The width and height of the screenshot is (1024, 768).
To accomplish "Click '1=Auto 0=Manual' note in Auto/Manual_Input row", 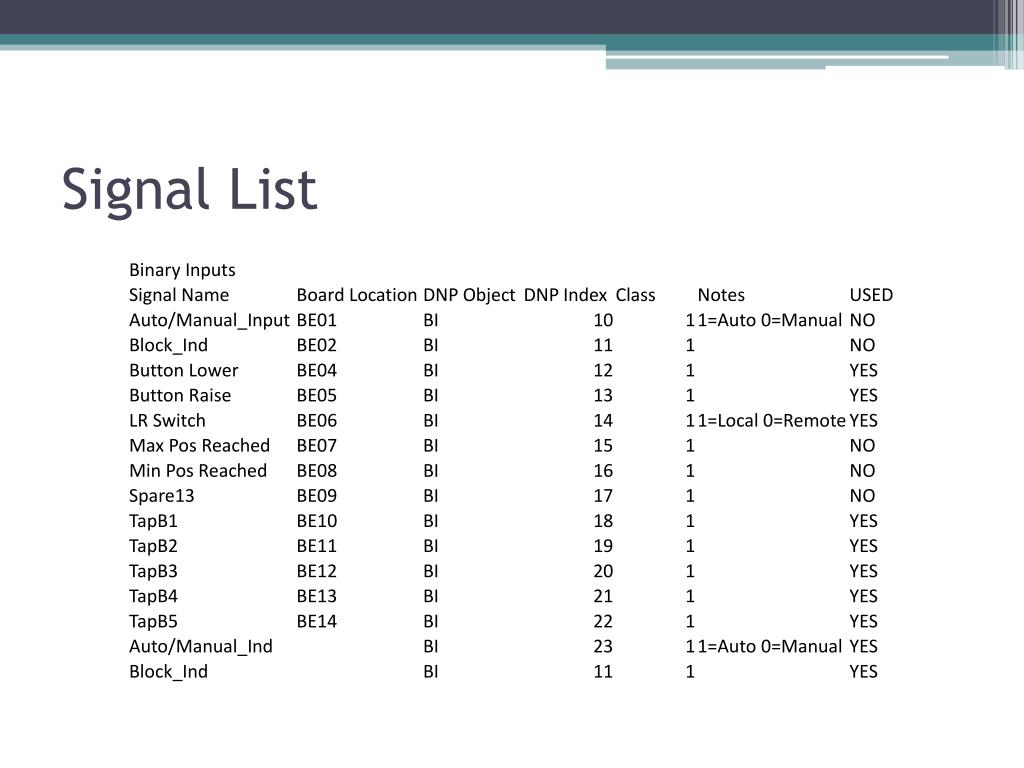I will click(769, 321).
